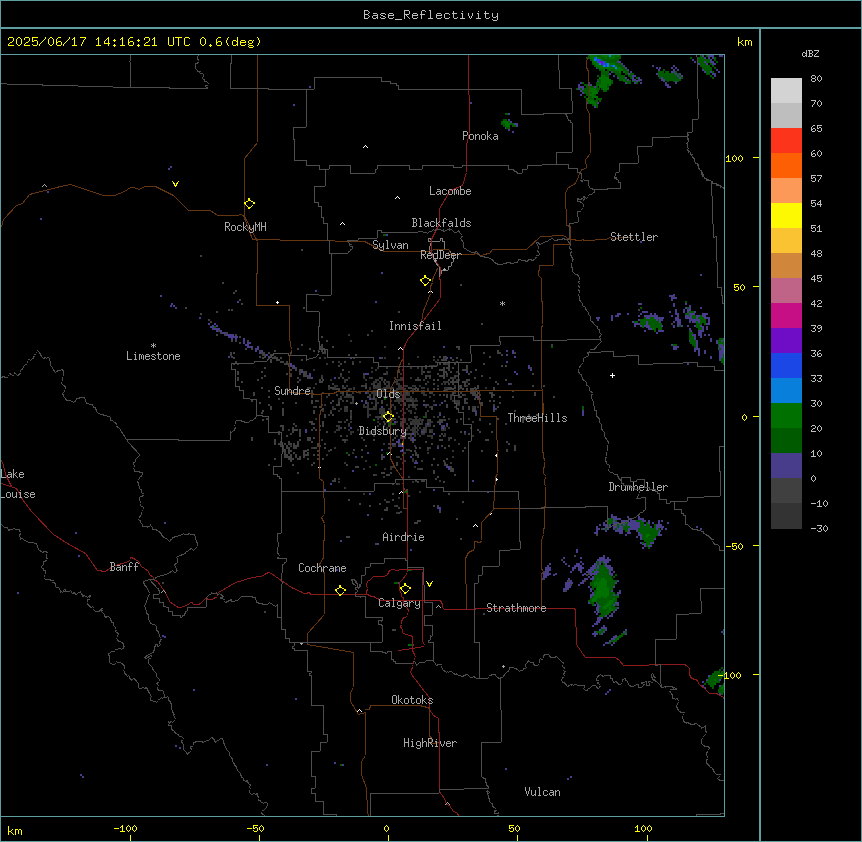Select the lightest grey swatch atop the legend
862x842 pixels.
pyautogui.click(x=786, y=90)
